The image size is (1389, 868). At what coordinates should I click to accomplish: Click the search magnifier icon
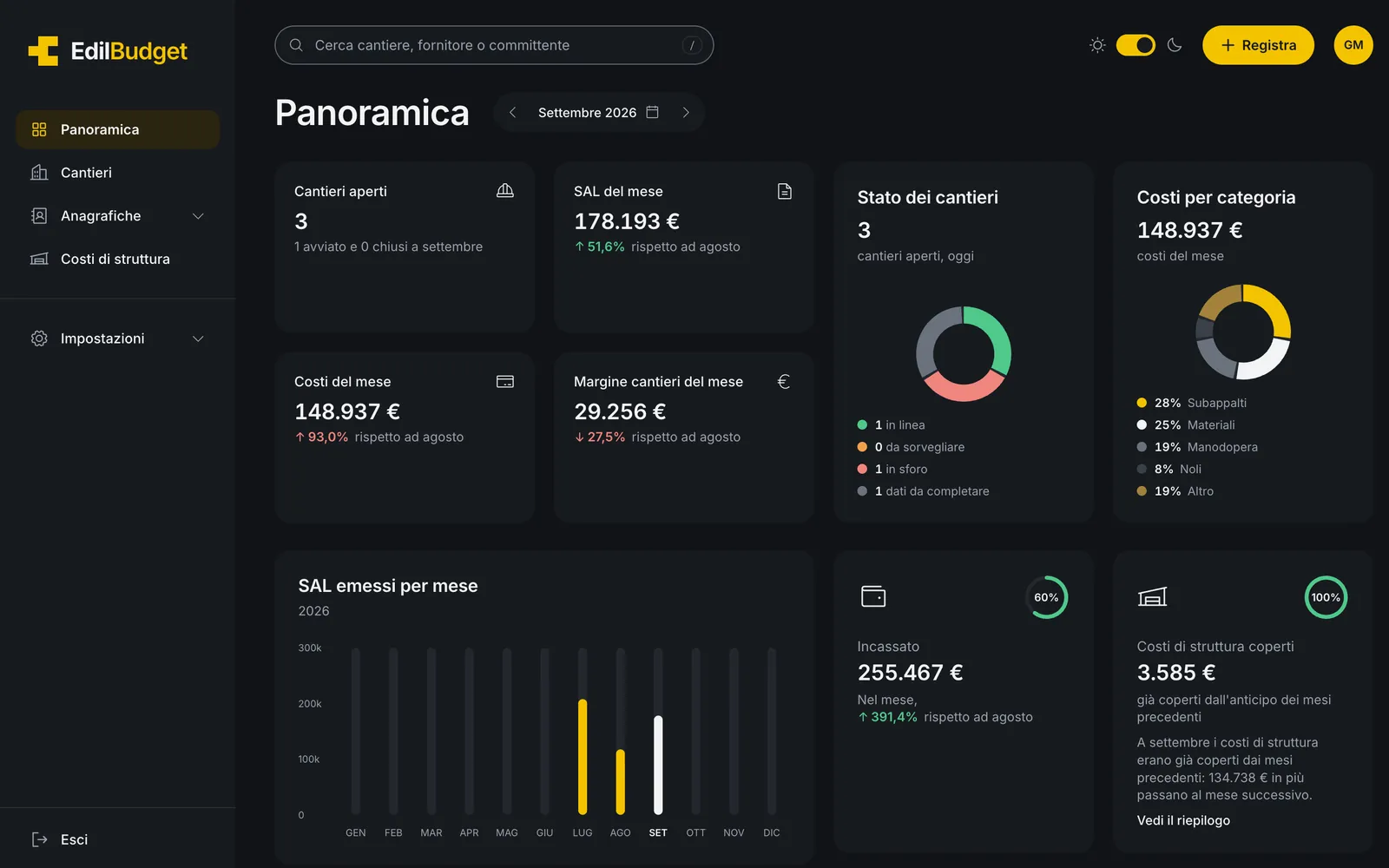[x=296, y=45]
